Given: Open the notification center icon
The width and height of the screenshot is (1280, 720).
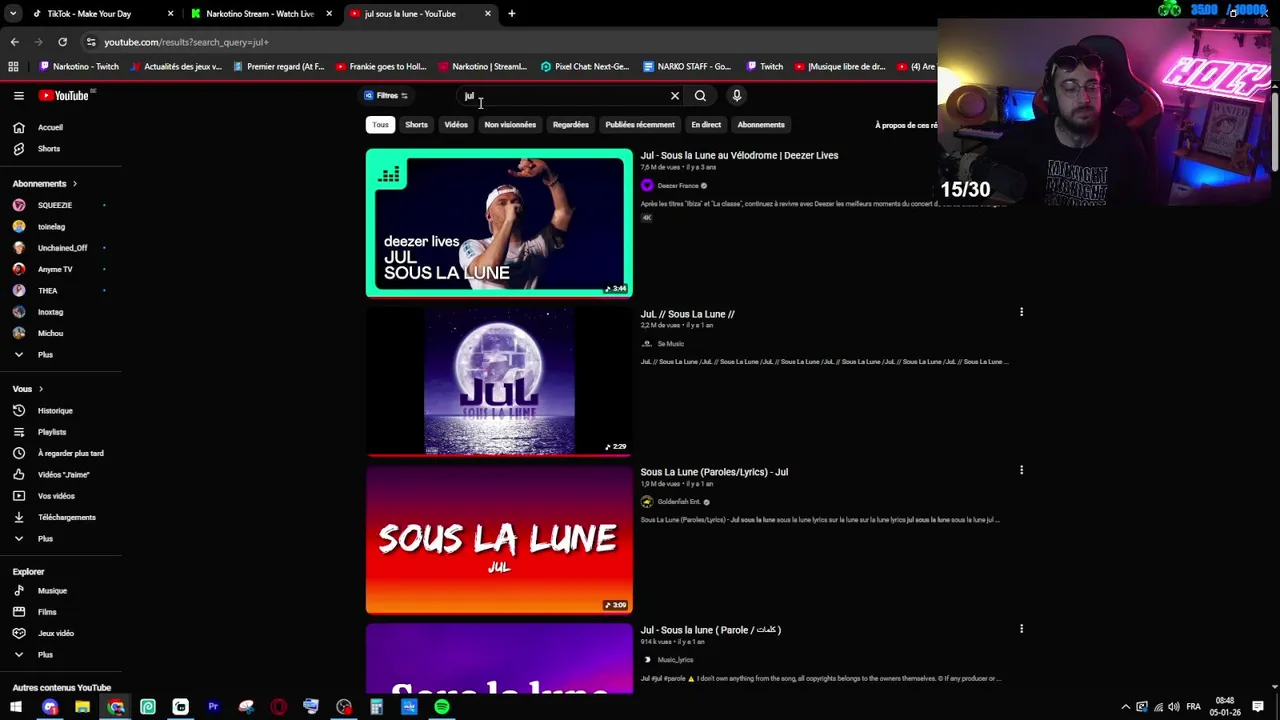Looking at the screenshot, I should (1258, 707).
